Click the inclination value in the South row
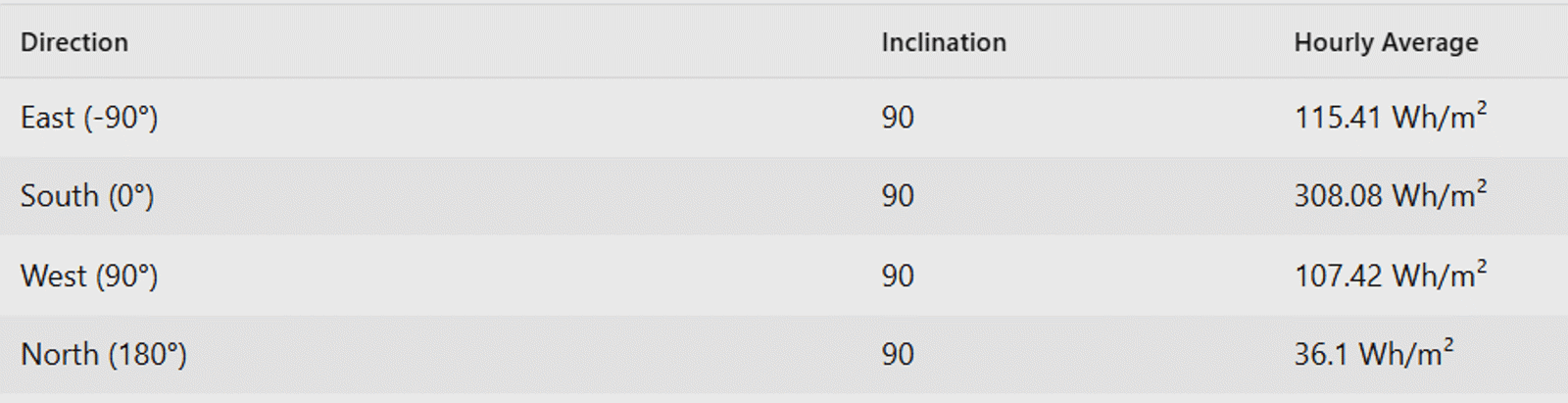This screenshot has width=1568, height=403. (x=897, y=196)
